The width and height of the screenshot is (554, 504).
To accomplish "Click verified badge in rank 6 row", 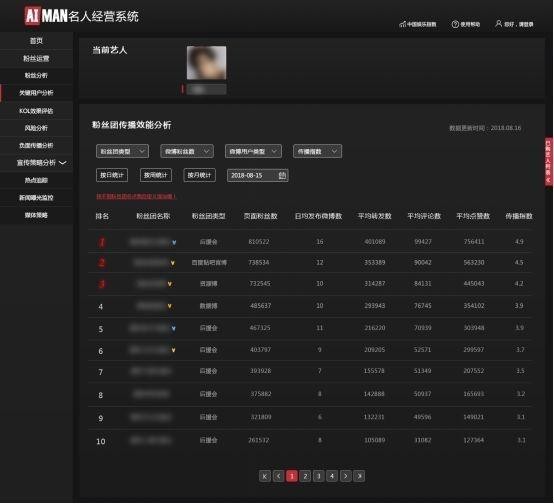I will pos(173,350).
